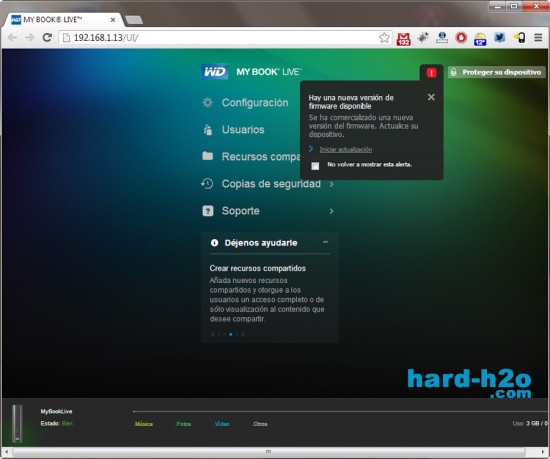Check No volver a mostrar esta alerta
The height and width of the screenshot is (459, 550).
(x=315, y=166)
